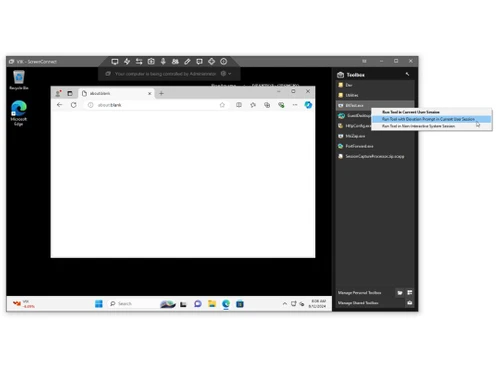Open Edge Collections icon
Viewport: 500px width, 375px height.
[267, 105]
